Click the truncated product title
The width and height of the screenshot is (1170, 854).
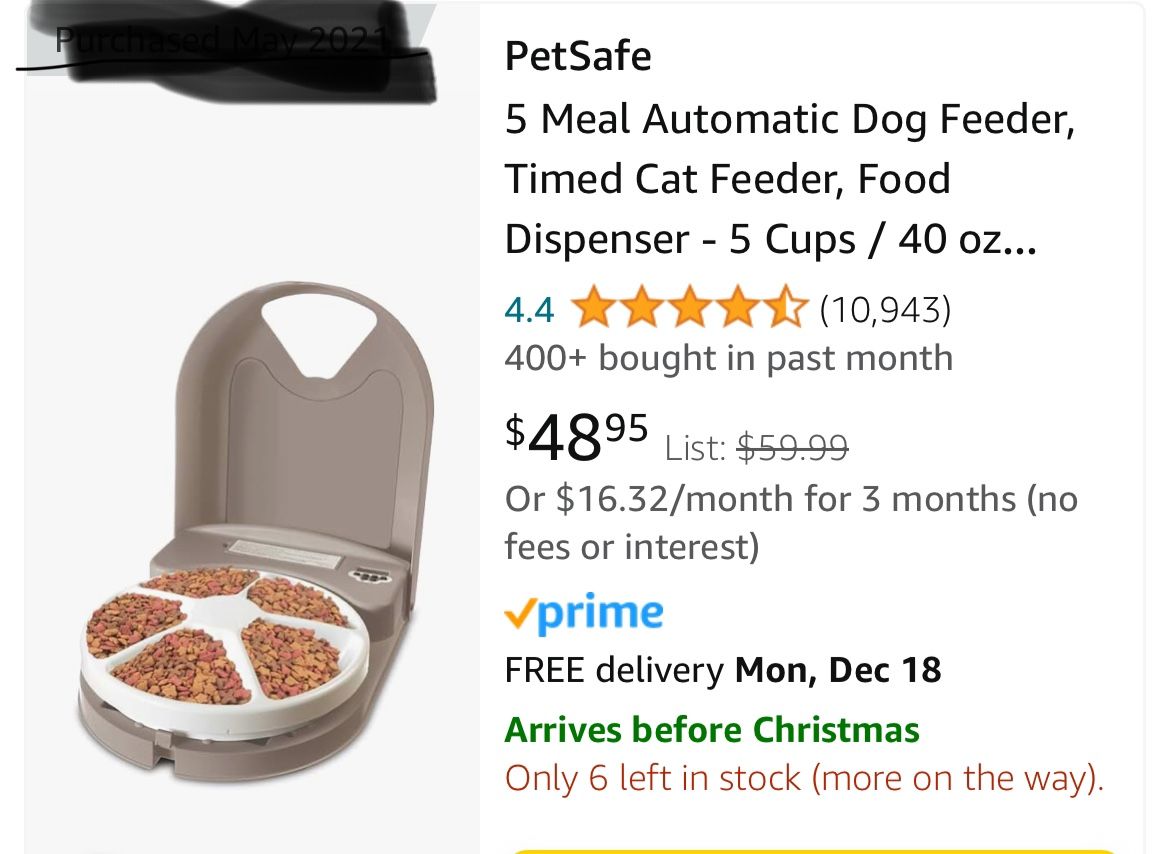coord(790,178)
